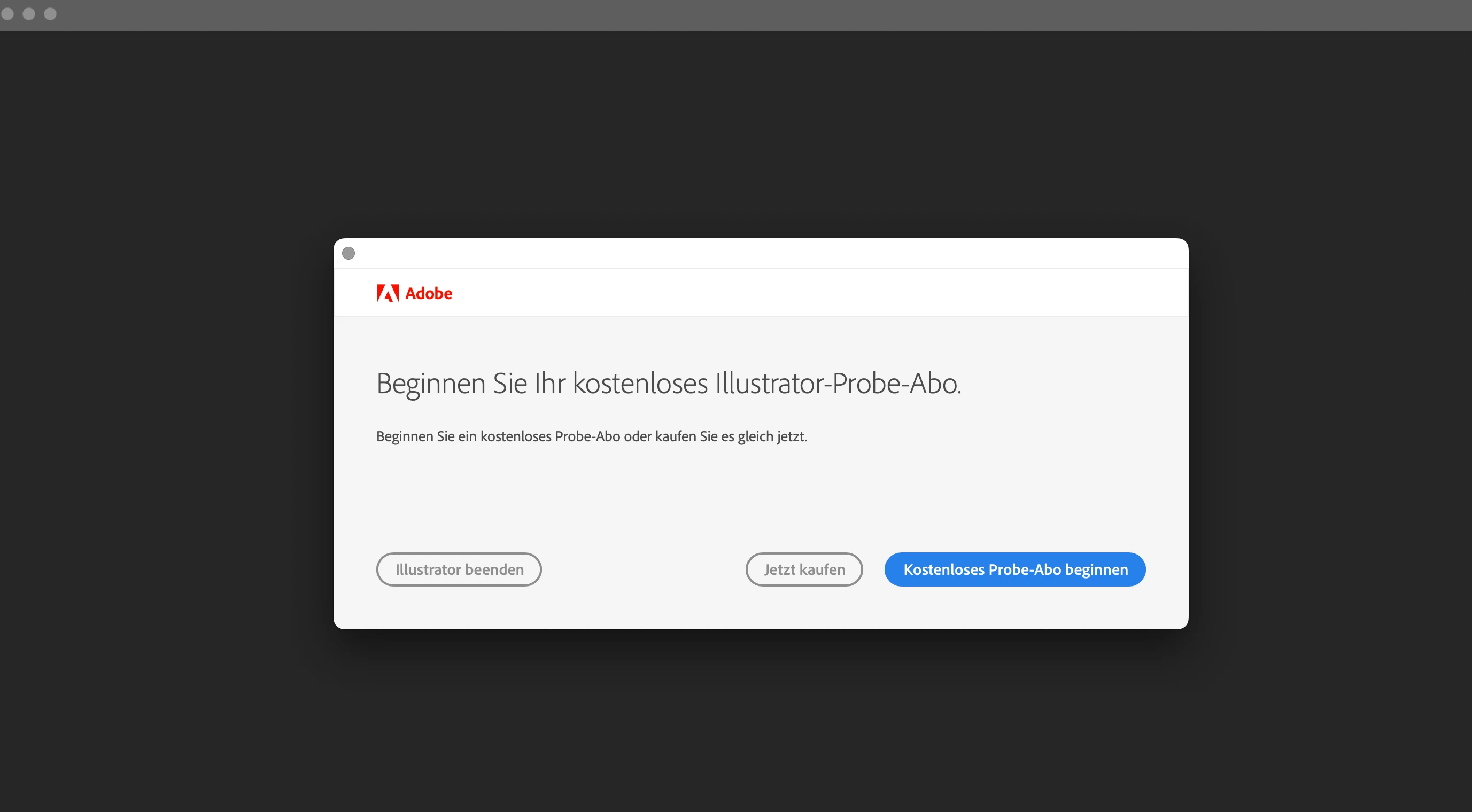
Task: Click the dark background below the dialog
Action: click(x=760, y=720)
